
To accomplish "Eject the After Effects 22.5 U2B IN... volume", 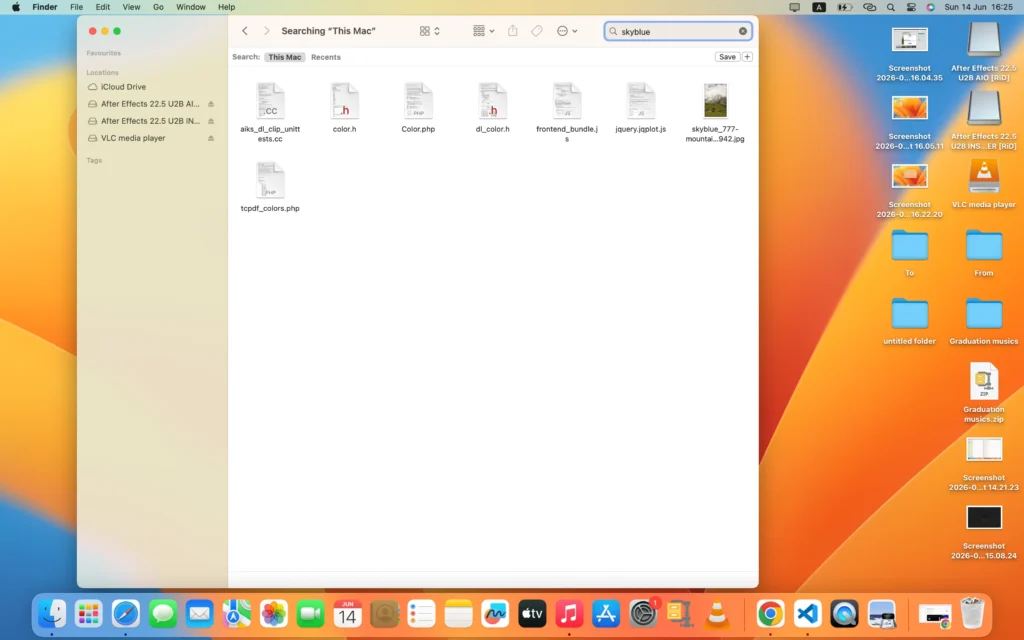I will point(211,121).
